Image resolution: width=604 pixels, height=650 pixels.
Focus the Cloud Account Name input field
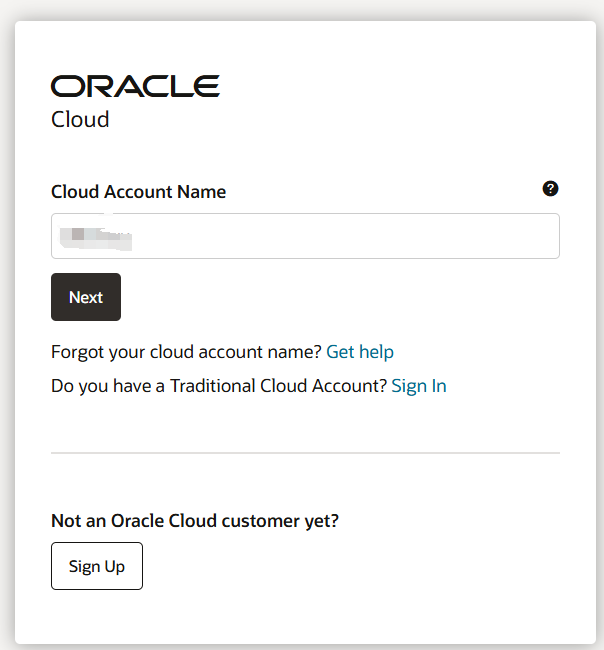click(x=305, y=236)
